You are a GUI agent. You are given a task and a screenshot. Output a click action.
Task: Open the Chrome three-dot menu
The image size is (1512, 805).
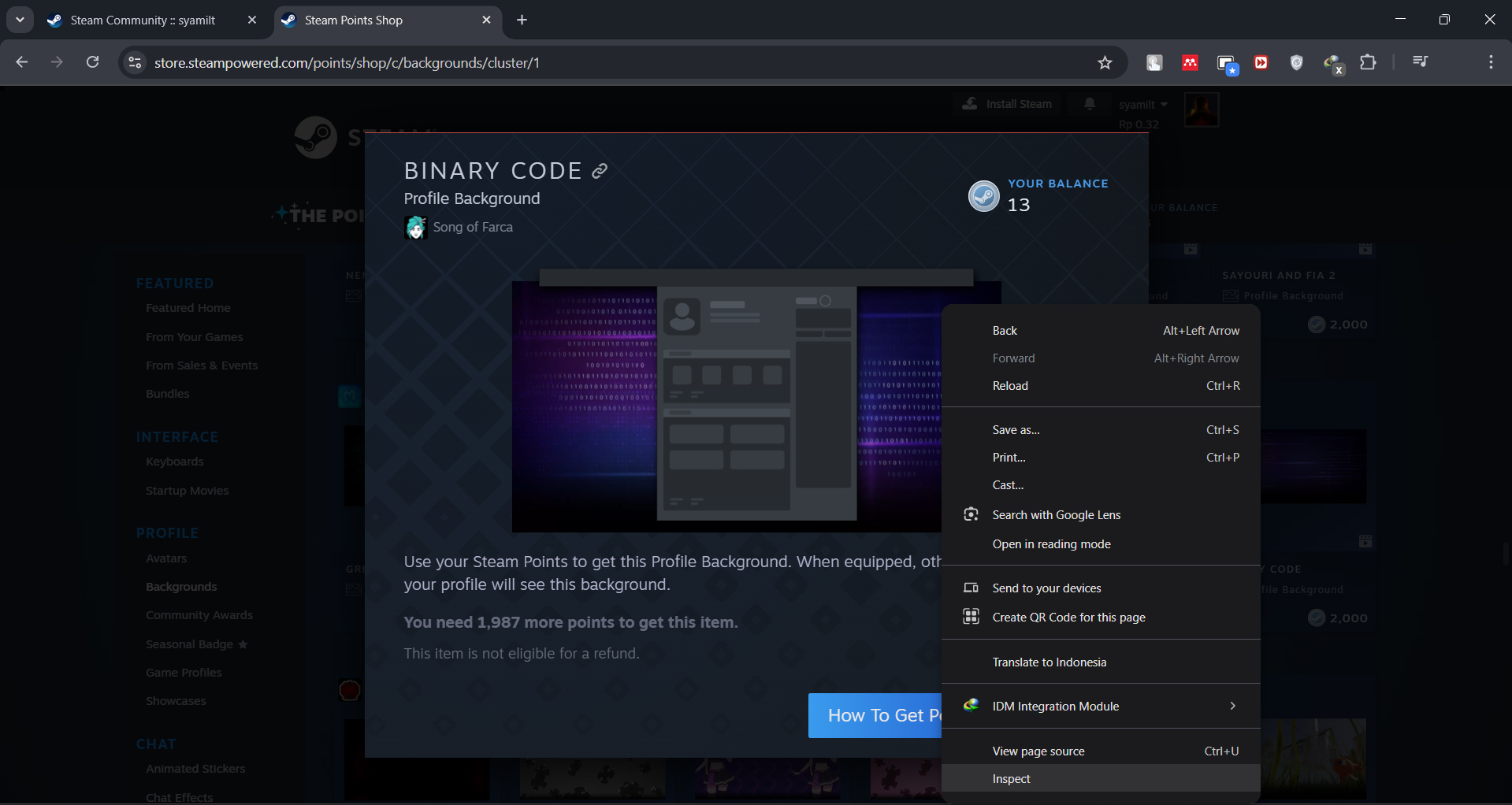[x=1491, y=62]
